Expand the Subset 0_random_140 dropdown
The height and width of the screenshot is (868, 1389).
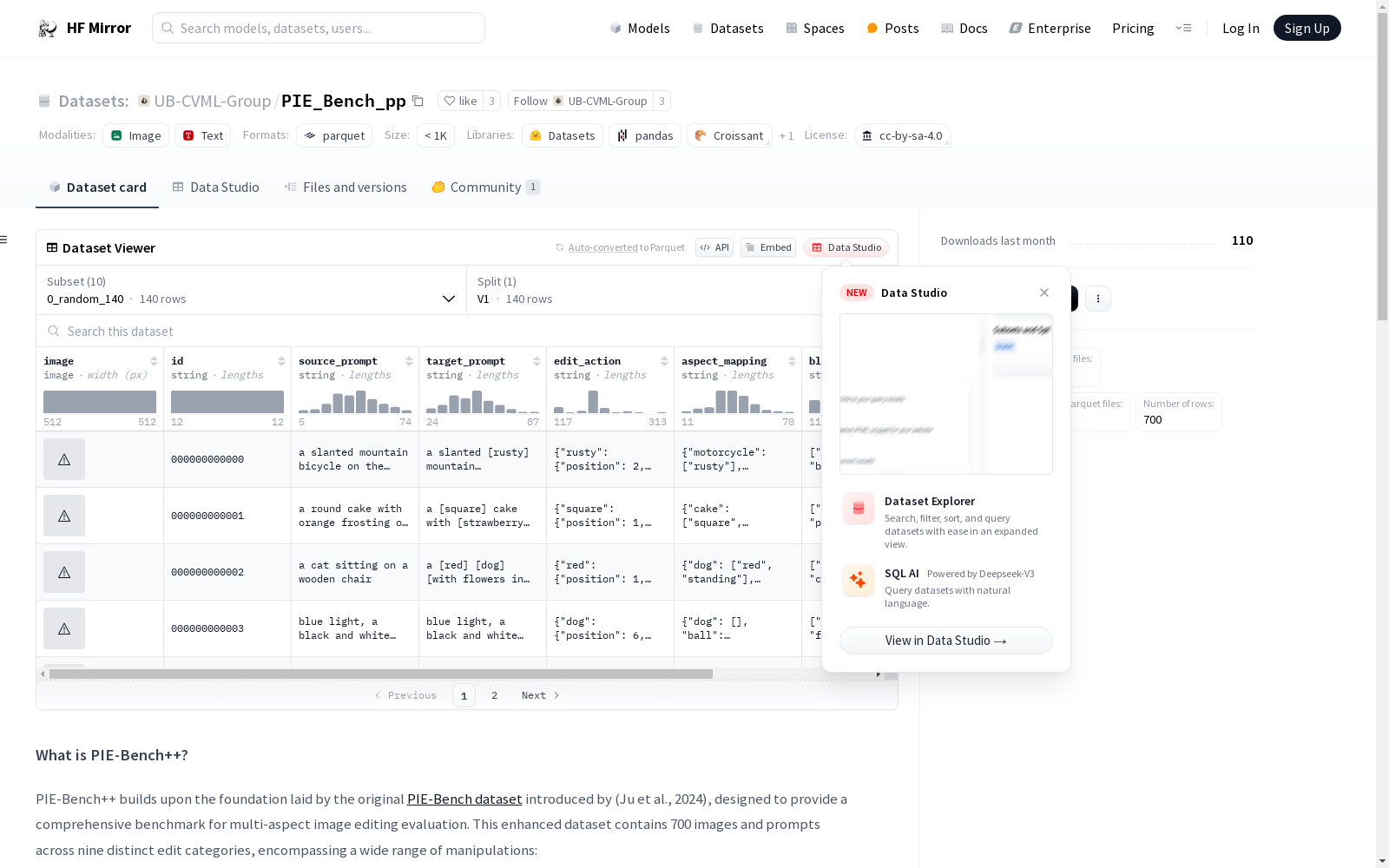[251, 290]
